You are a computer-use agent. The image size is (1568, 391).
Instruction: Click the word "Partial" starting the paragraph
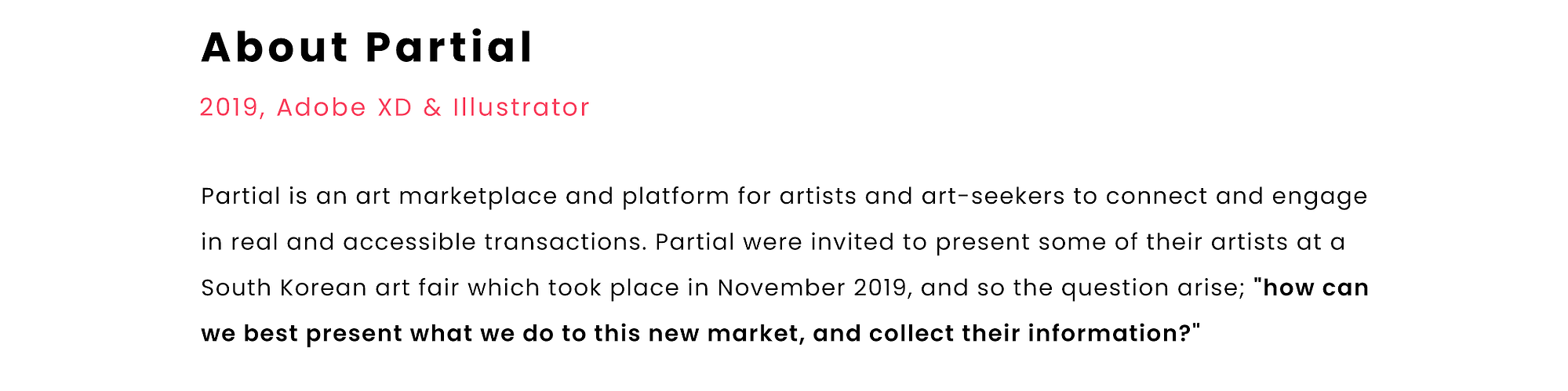(241, 196)
